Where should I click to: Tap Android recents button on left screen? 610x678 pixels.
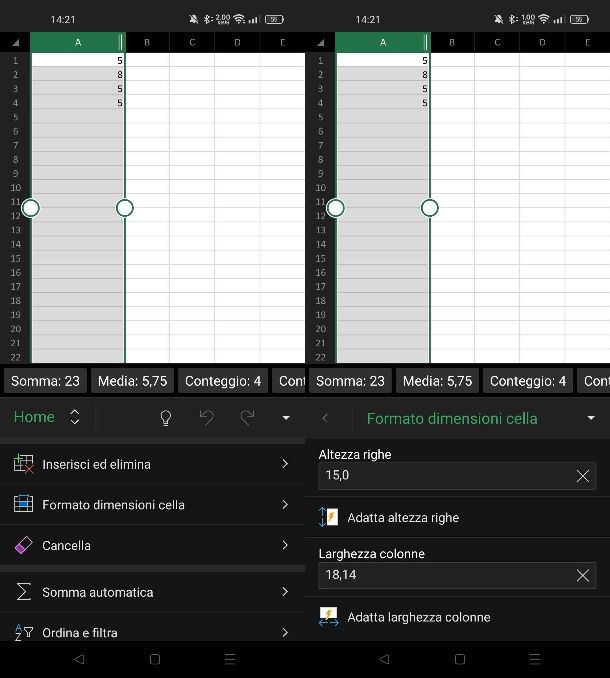[x=230, y=659]
